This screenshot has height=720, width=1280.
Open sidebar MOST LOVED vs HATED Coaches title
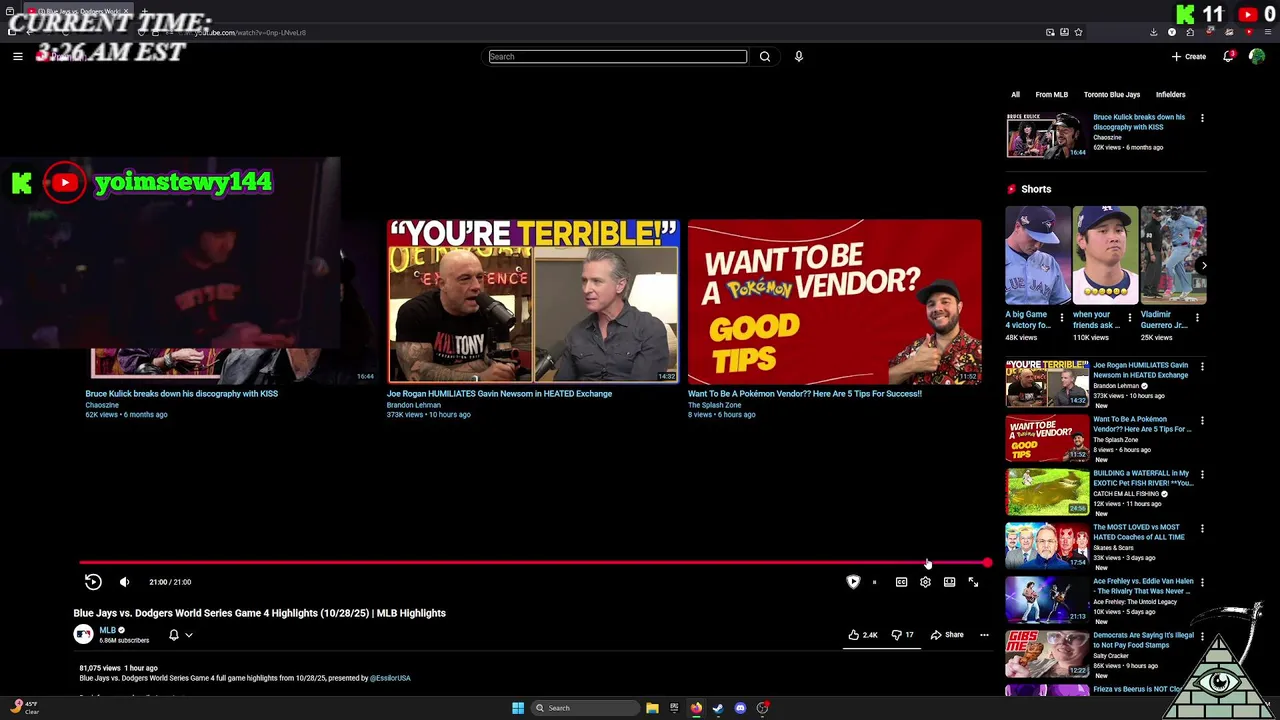point(1139,532)
